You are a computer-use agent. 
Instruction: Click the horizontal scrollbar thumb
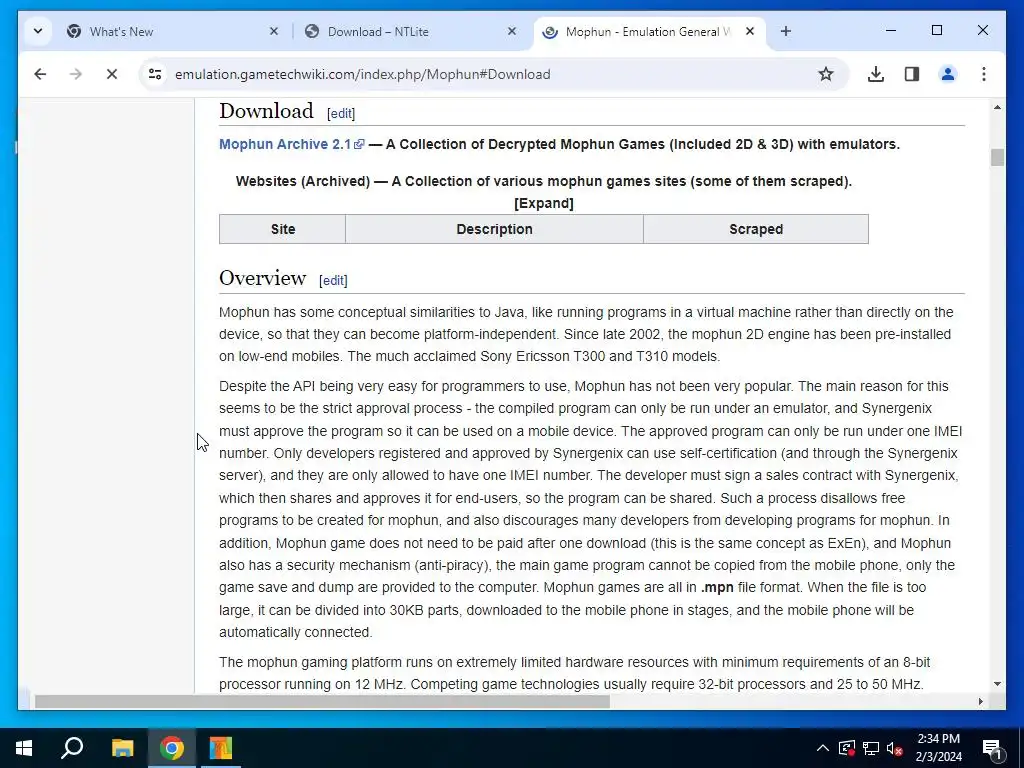point(322,701)
